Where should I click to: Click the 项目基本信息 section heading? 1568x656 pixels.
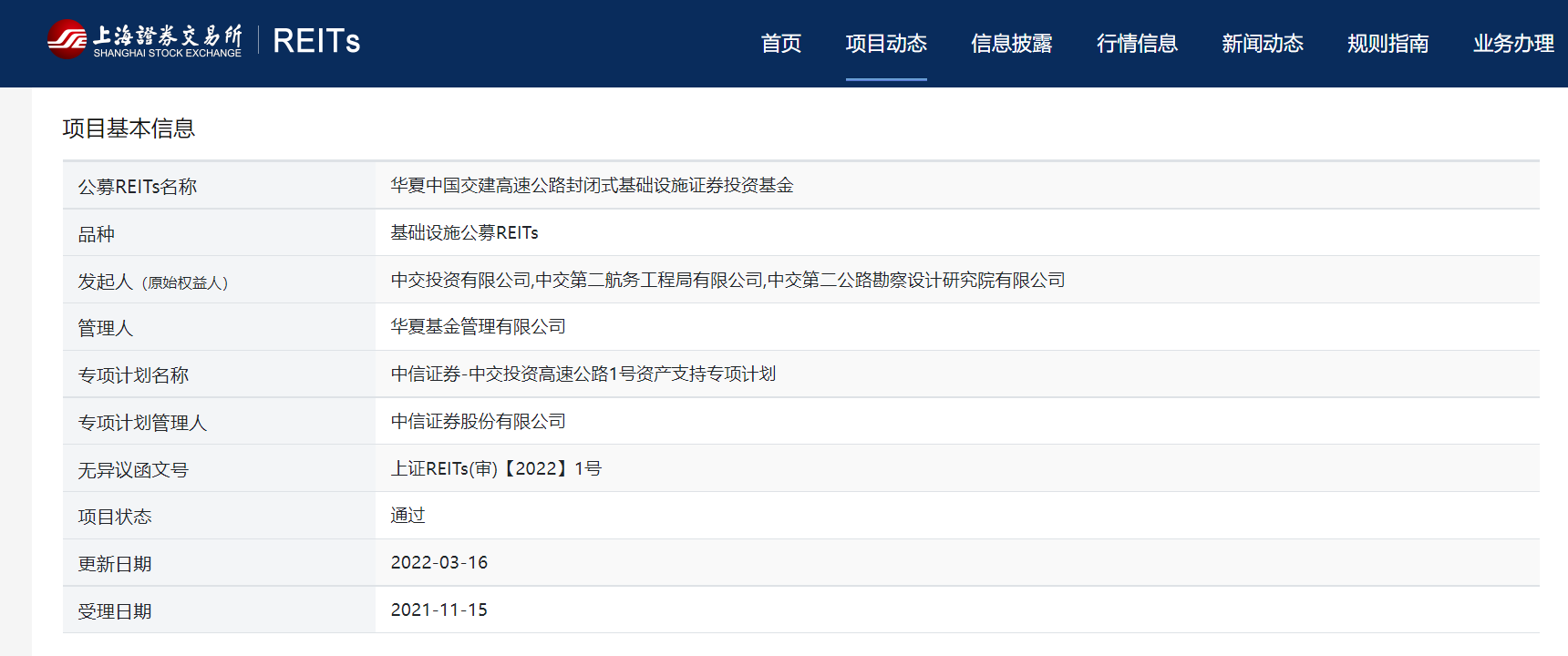129,128
